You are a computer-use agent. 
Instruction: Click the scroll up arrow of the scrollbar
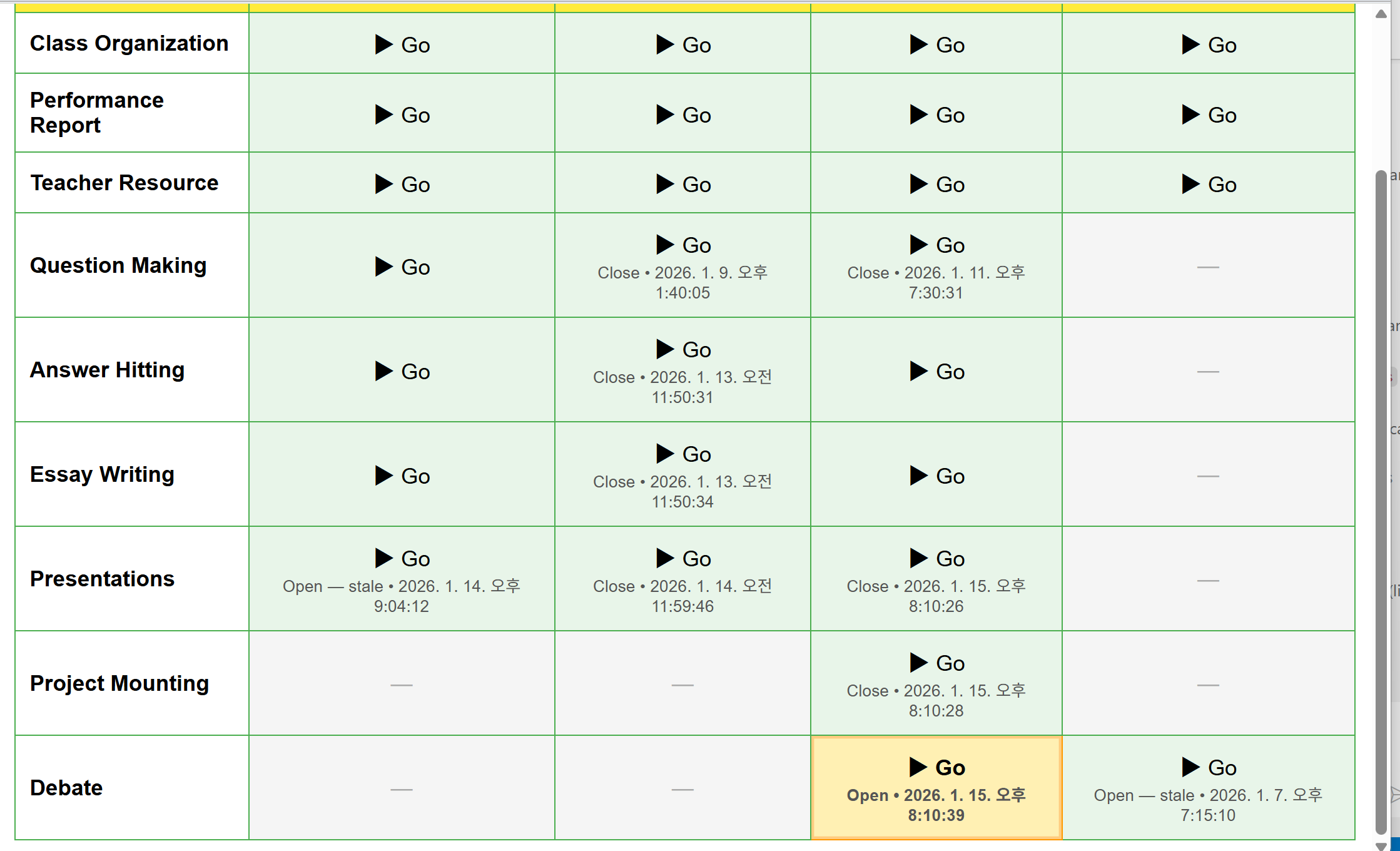tap(1381, 14)
